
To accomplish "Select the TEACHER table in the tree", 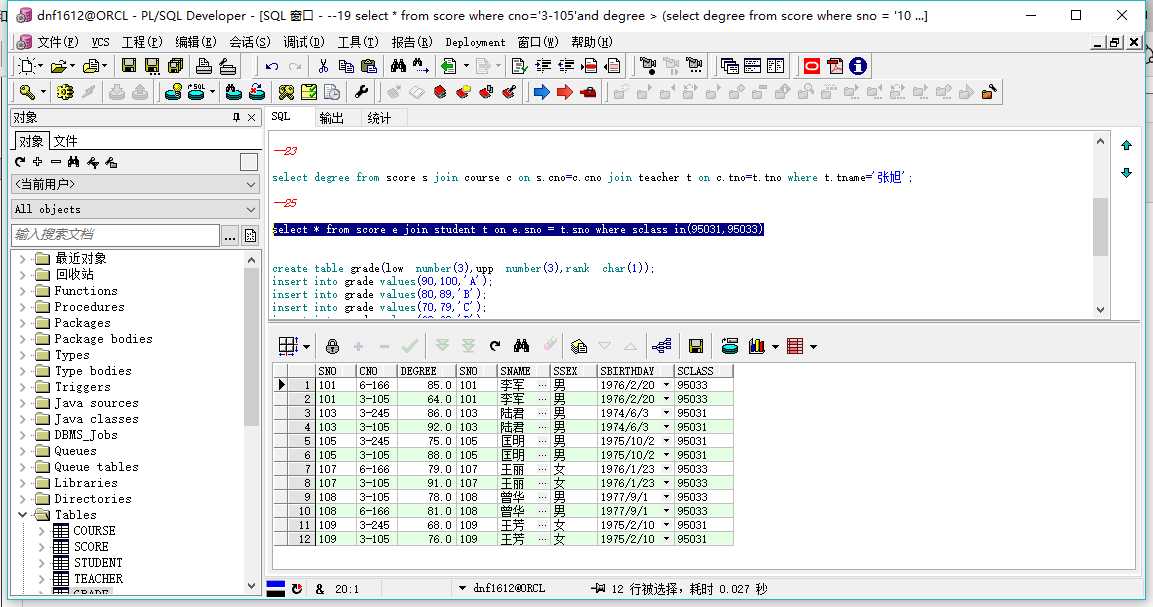I will point(99,579).
